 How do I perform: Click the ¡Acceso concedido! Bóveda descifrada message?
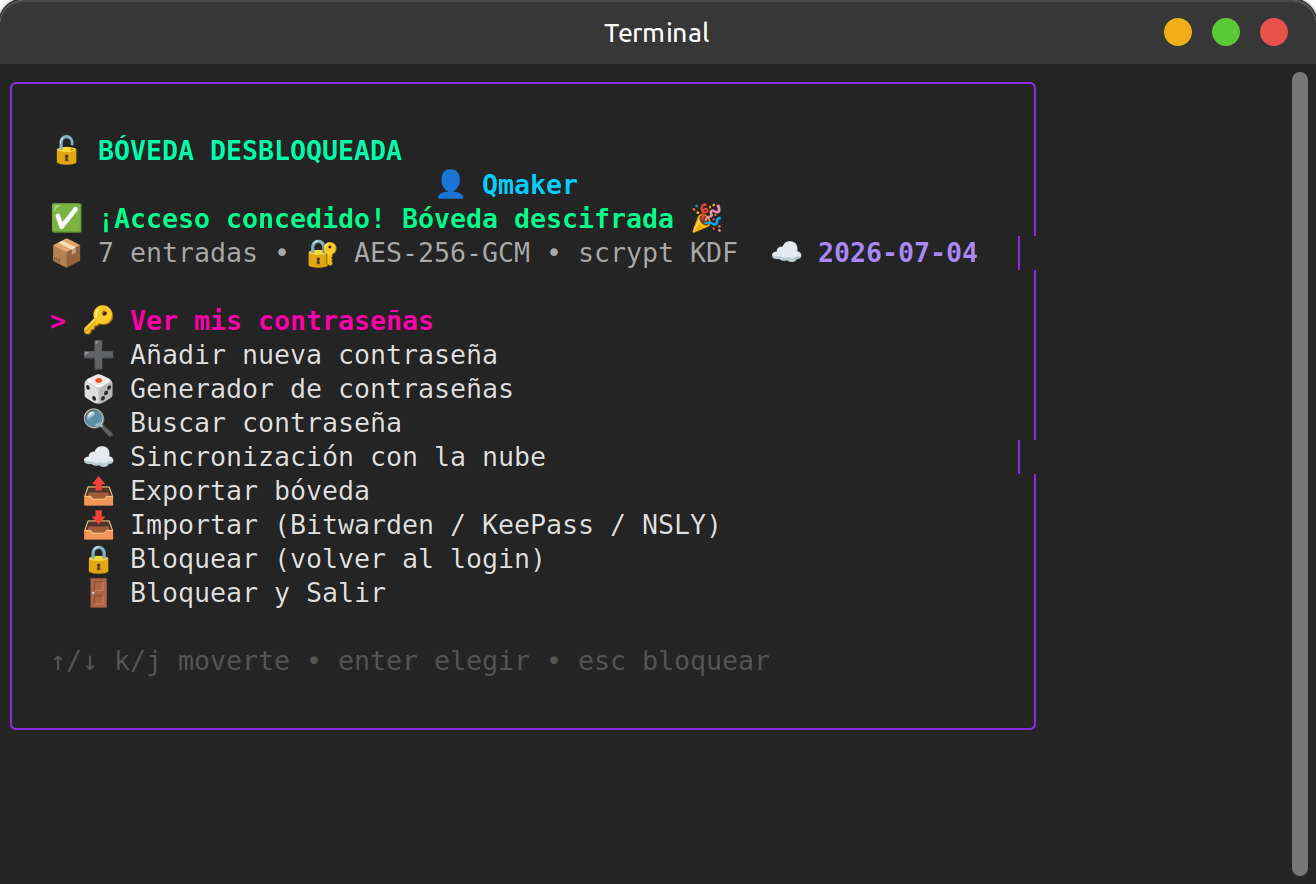[x=386, y=219]
